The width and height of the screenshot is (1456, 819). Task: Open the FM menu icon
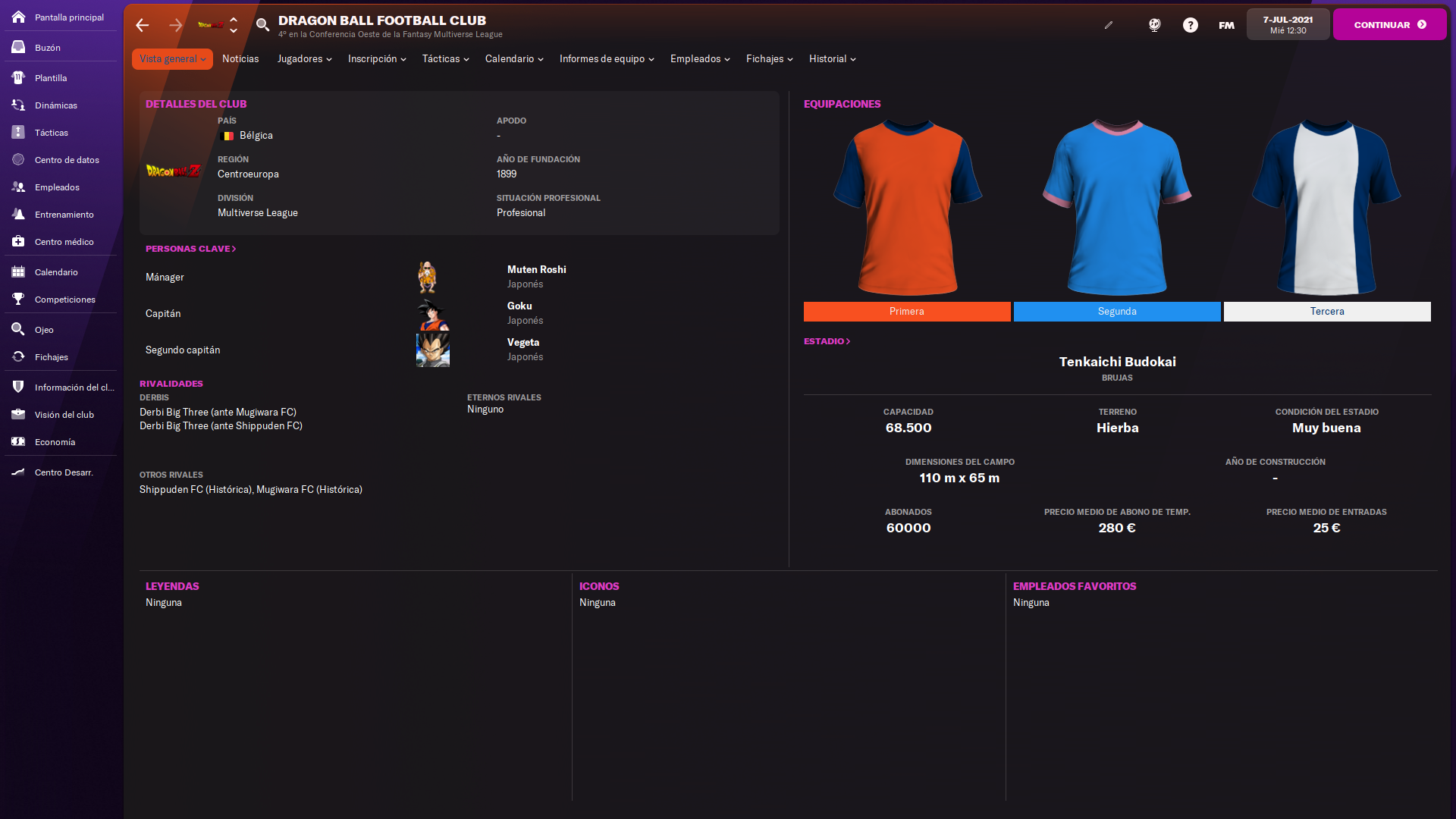pyautogui.click(x=1226, y=25)
